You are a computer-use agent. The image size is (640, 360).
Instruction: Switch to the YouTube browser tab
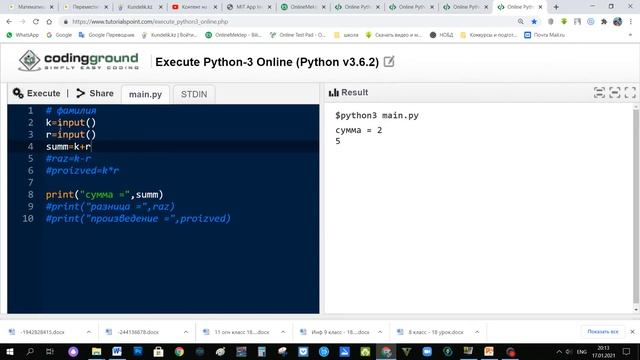point(195,7)
